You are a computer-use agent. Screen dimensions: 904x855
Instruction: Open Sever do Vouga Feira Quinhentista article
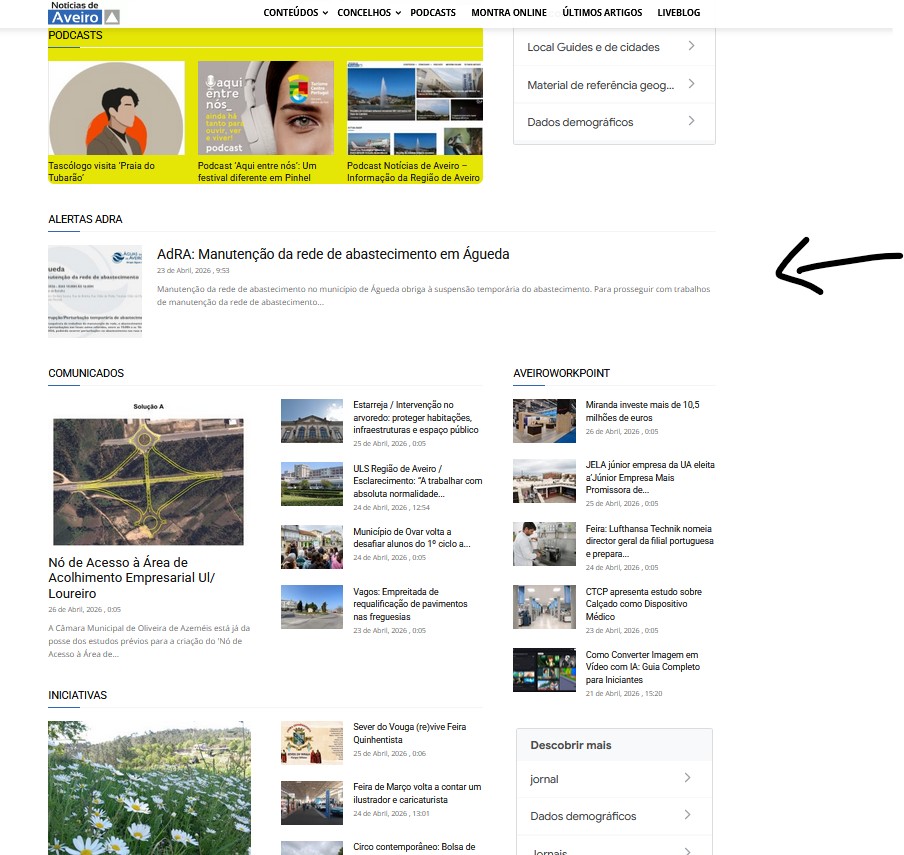tap(410, 733)
